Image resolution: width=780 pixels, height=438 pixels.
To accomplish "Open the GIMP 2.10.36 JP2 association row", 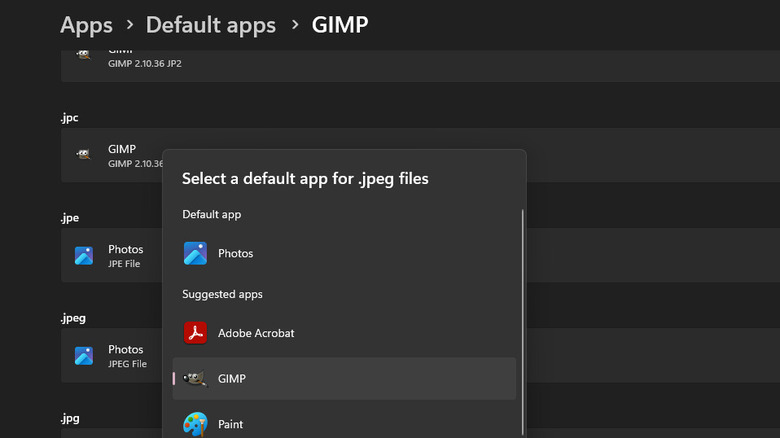I will pyautogui.click(x=420, y=65).
